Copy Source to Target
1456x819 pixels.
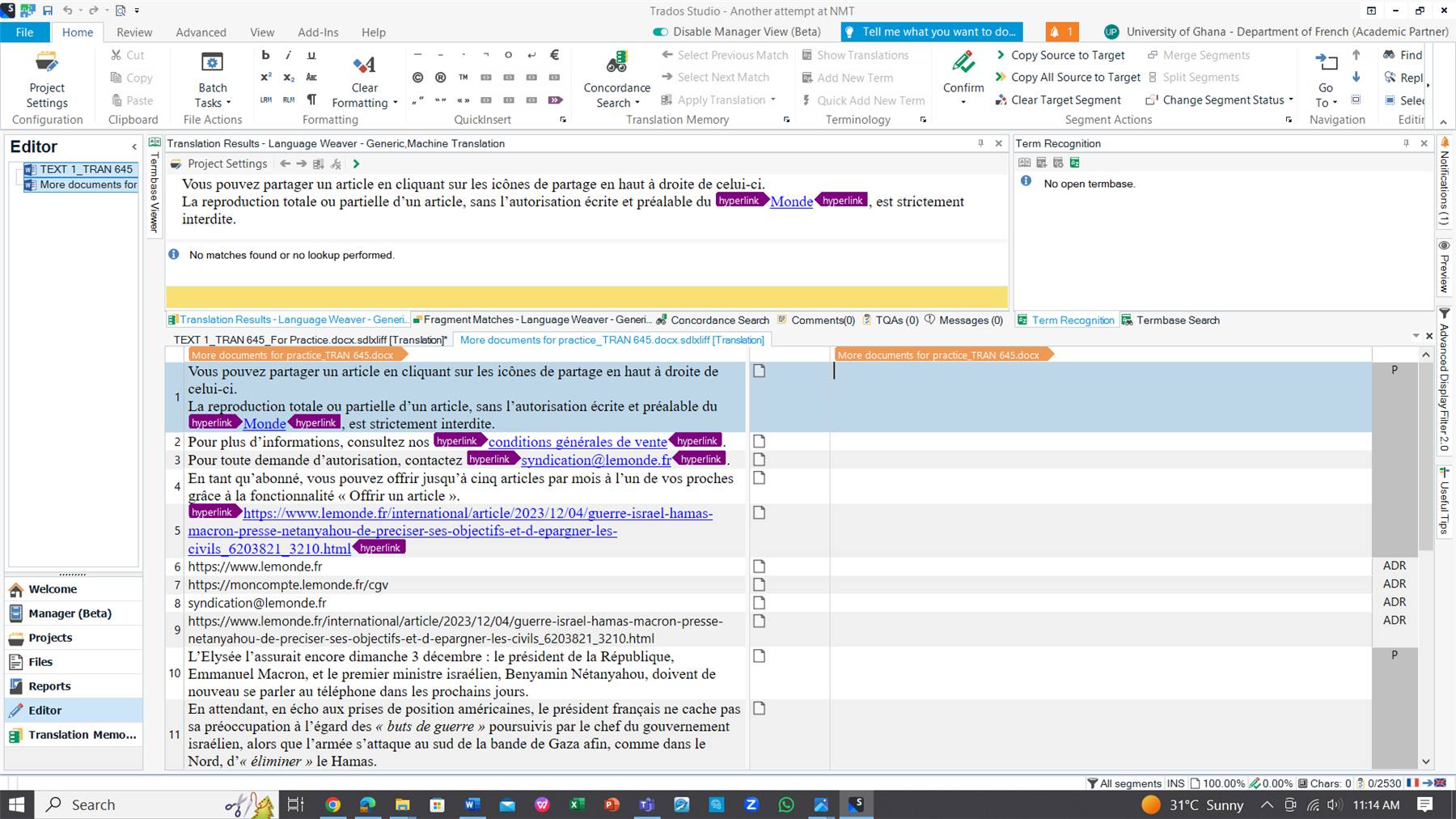(1060, 55)
